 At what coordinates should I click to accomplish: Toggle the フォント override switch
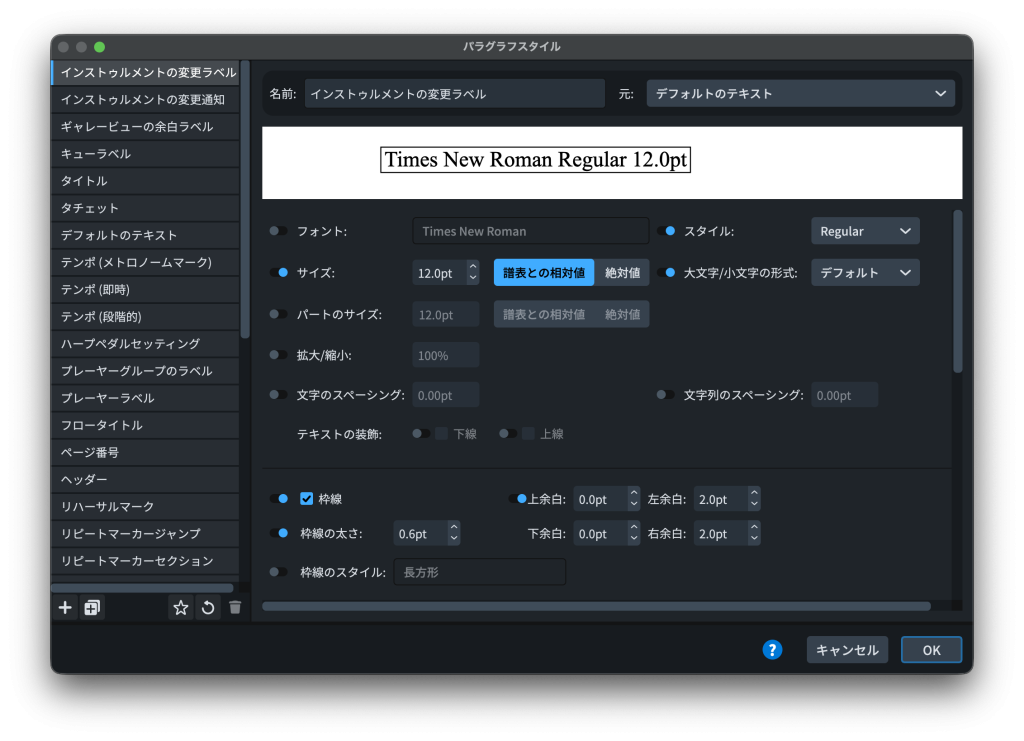click(x=278, y=231)
